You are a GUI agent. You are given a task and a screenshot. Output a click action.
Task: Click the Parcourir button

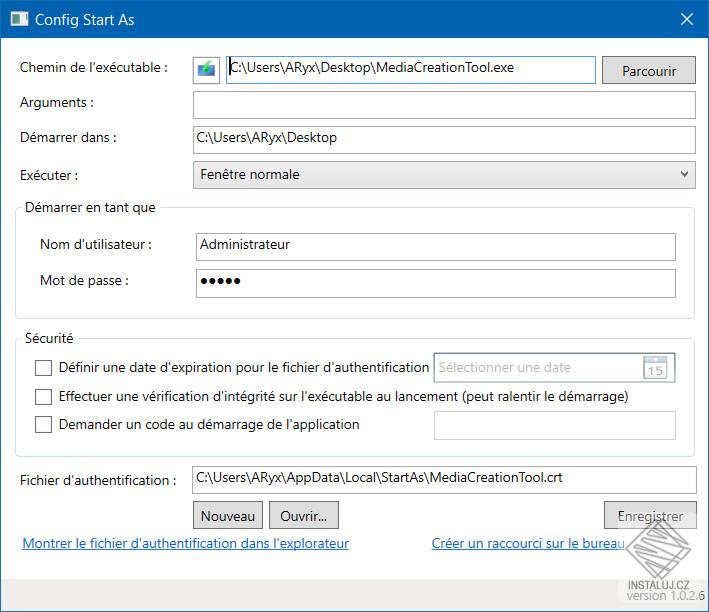point(649,70)
